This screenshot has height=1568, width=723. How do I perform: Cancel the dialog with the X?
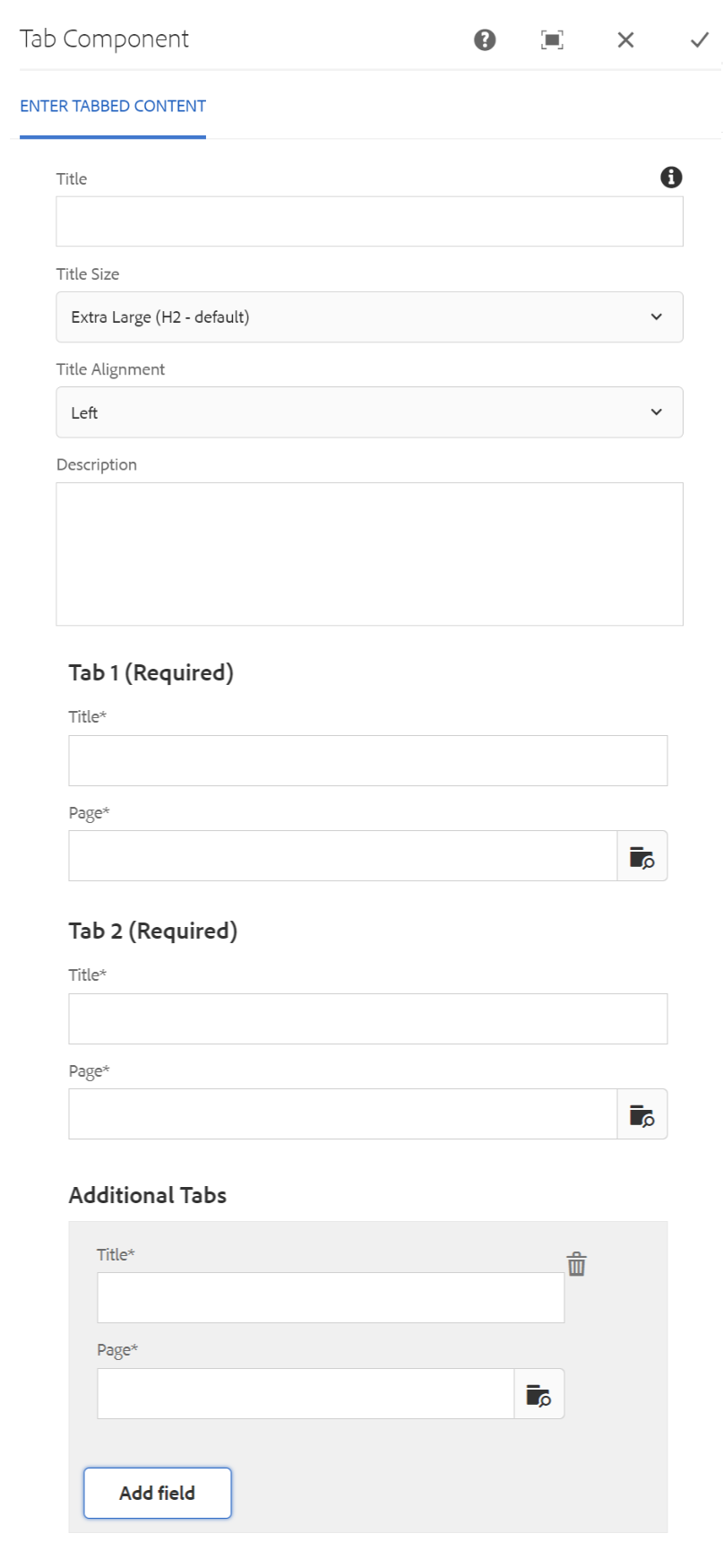624,39
